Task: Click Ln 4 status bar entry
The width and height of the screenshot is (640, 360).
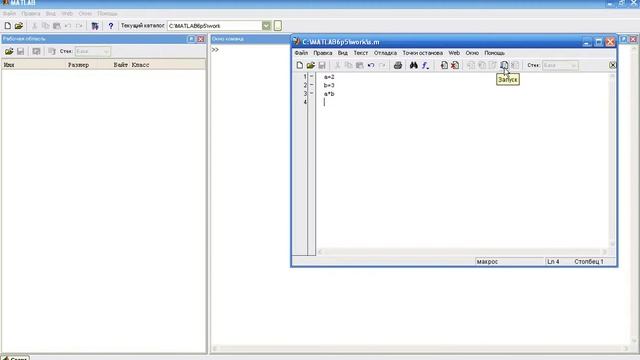Action: tap(553, 262)
